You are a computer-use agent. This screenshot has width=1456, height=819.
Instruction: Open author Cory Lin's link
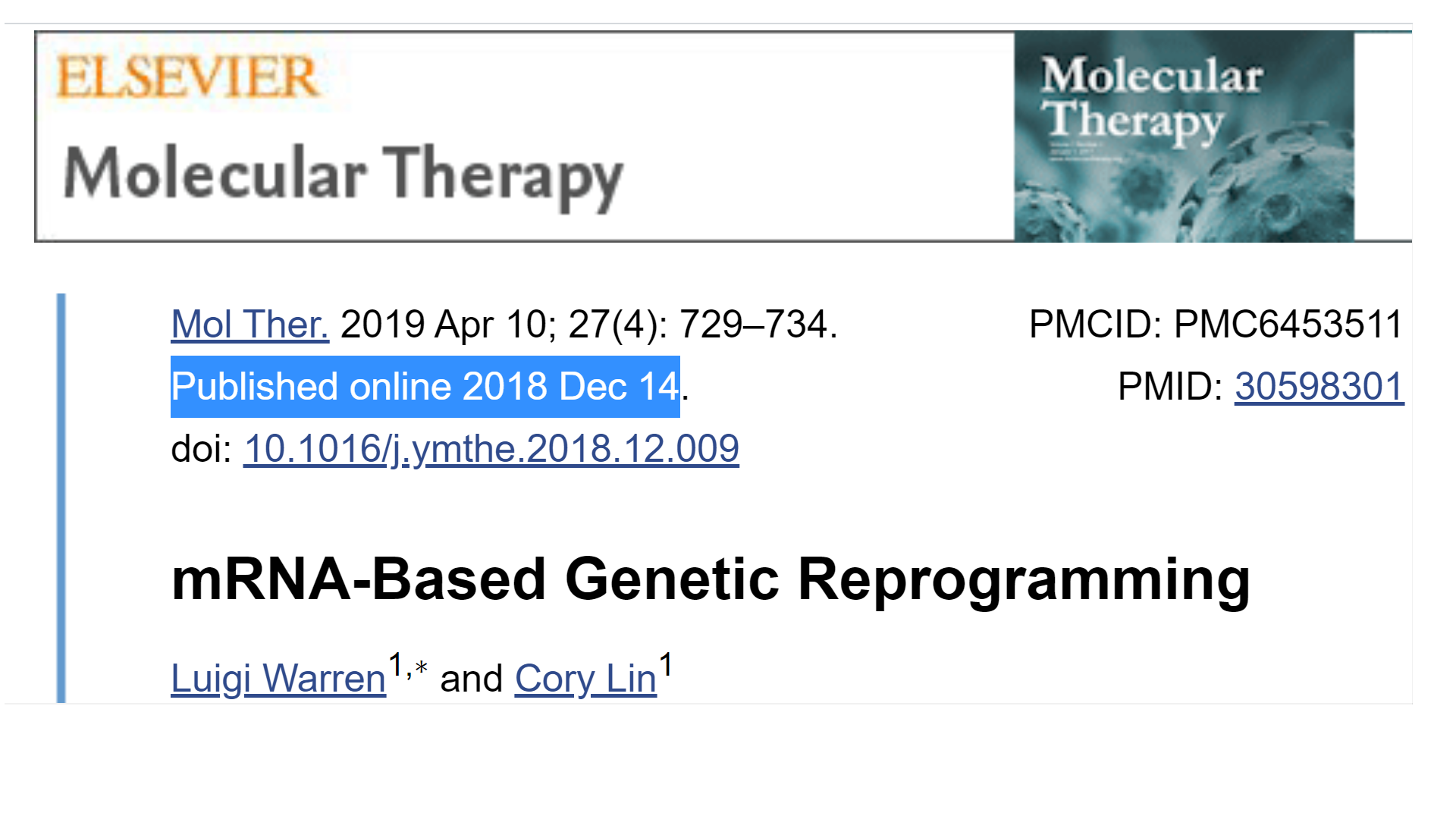[x=585, y=678]
